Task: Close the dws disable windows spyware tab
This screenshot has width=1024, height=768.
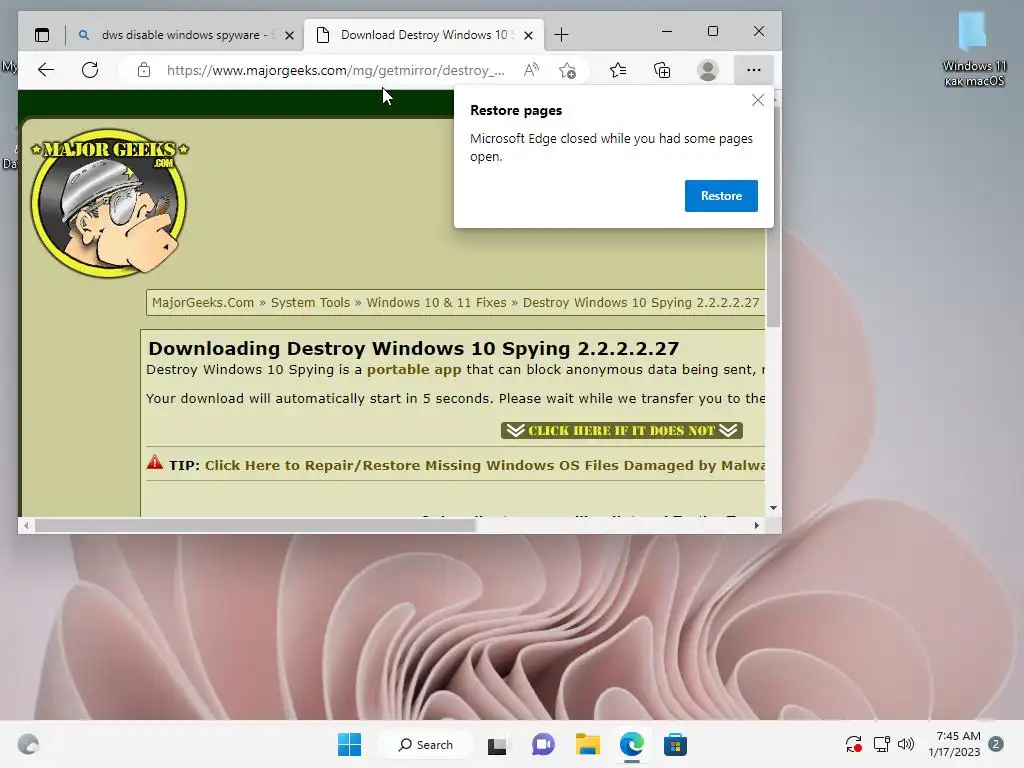Action: (289, 35)
